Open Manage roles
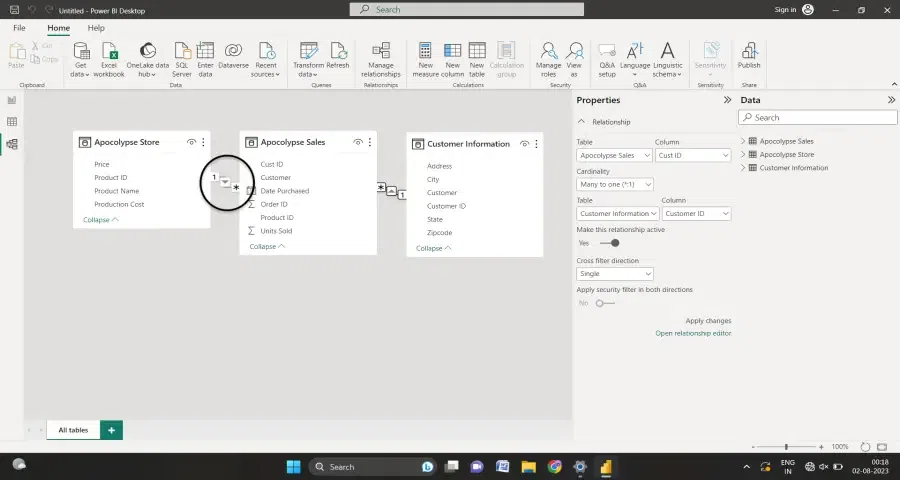 (548, 59)
